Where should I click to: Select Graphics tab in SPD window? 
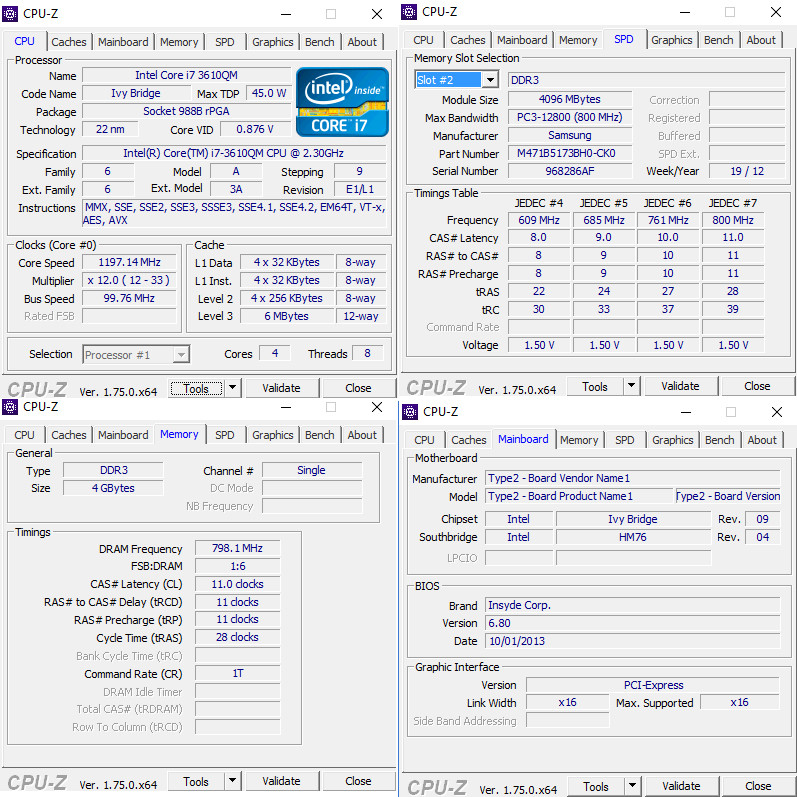click(x=671, y=40)
